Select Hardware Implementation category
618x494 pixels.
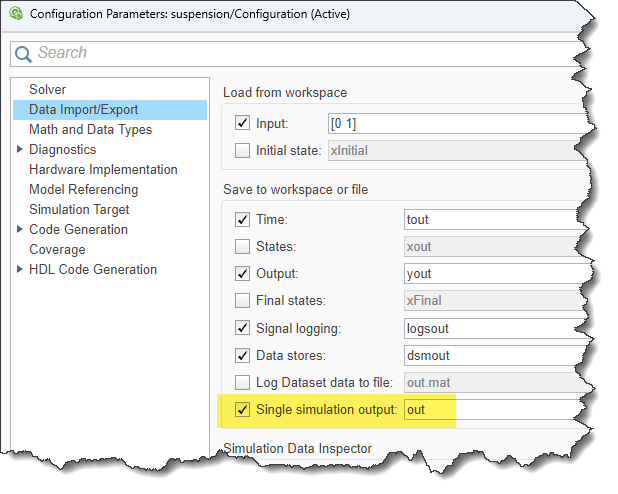103,169
